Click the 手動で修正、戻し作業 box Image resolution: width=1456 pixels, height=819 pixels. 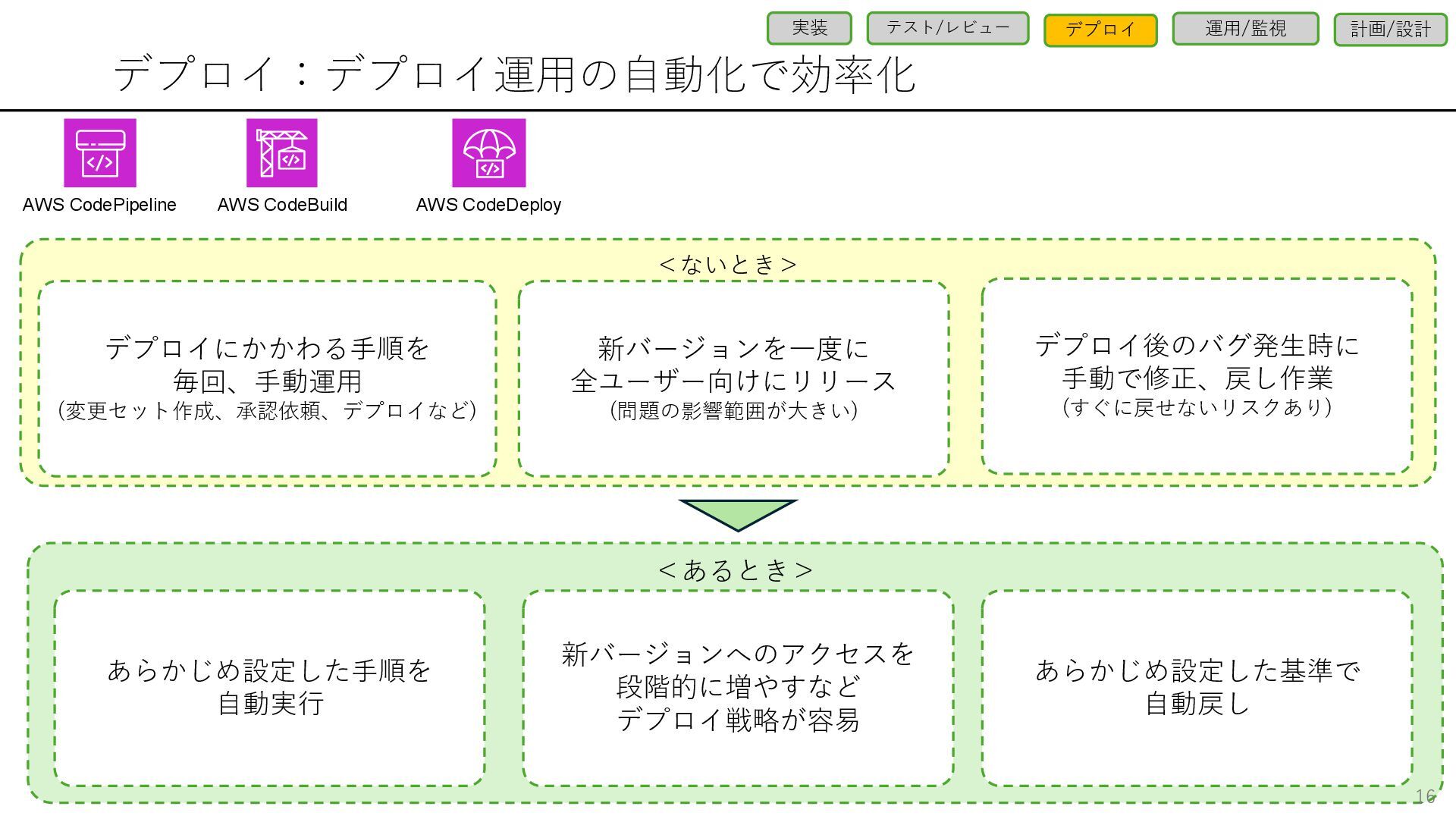1197,376
